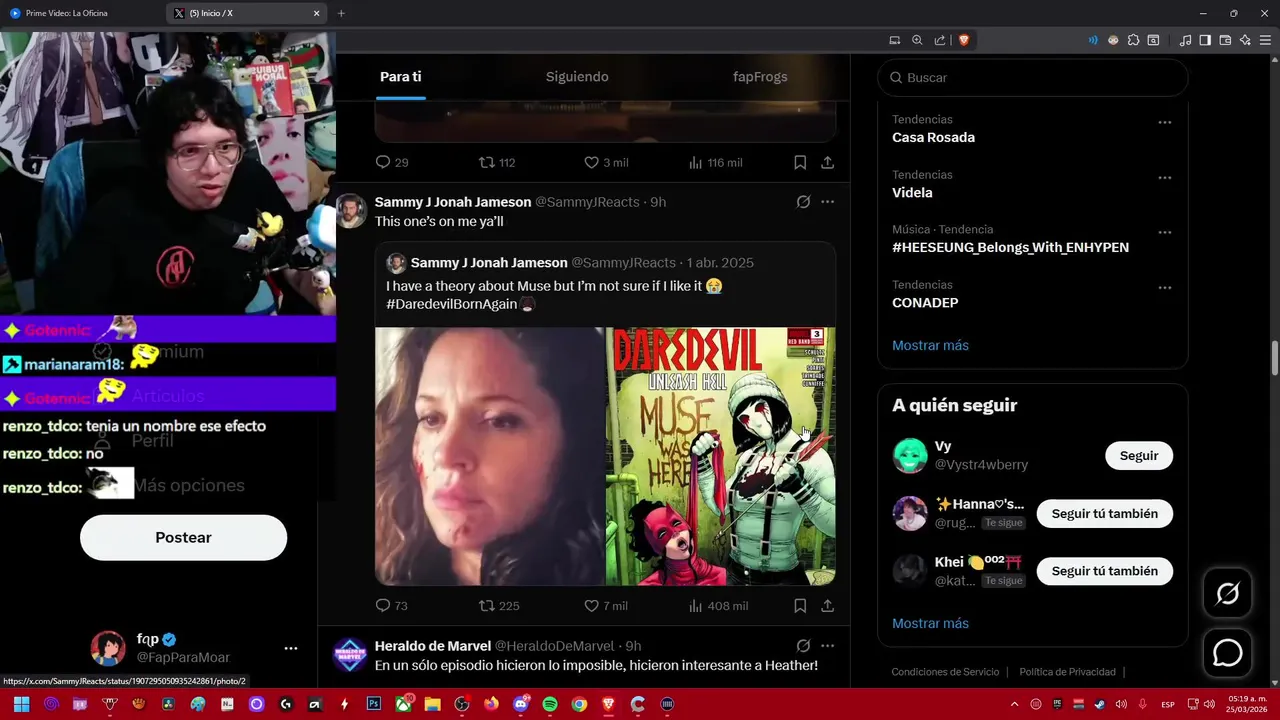Switch to Prime Video: La Oficina browser tab

[82, 13]
